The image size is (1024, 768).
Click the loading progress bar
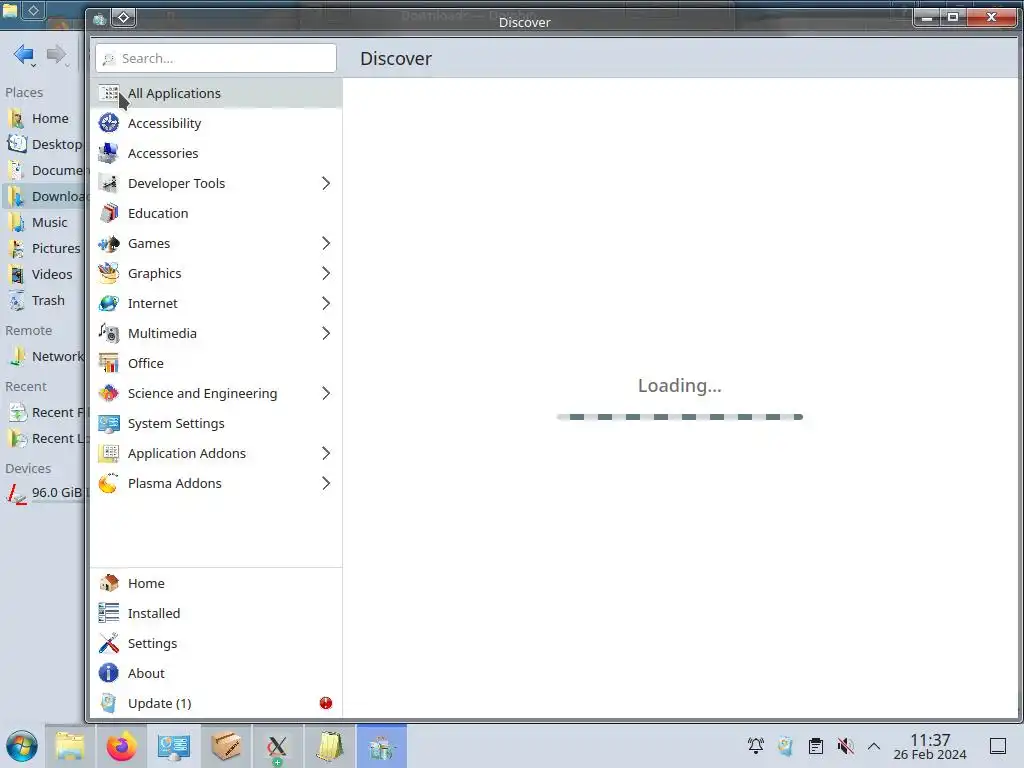[x=680, y=417]
